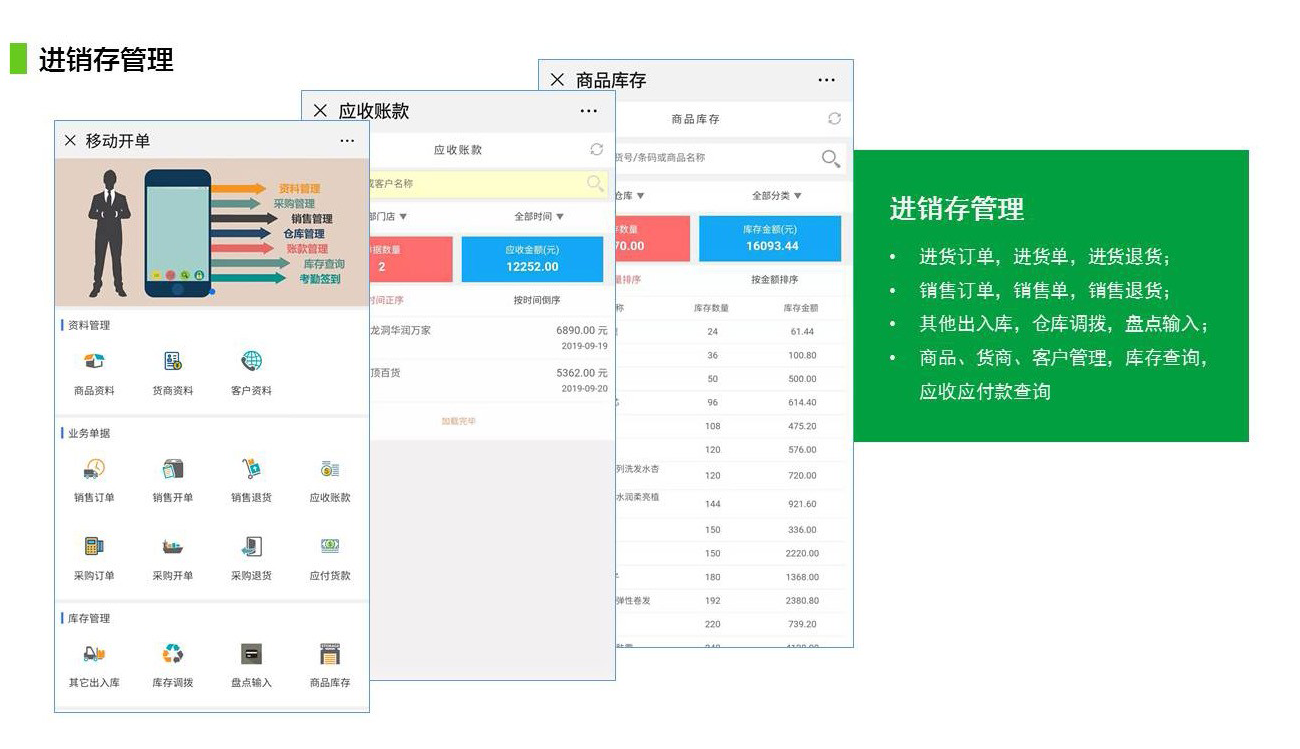
Task: Expand the 全部分类 dropdown
Action: tap(777, 196)
